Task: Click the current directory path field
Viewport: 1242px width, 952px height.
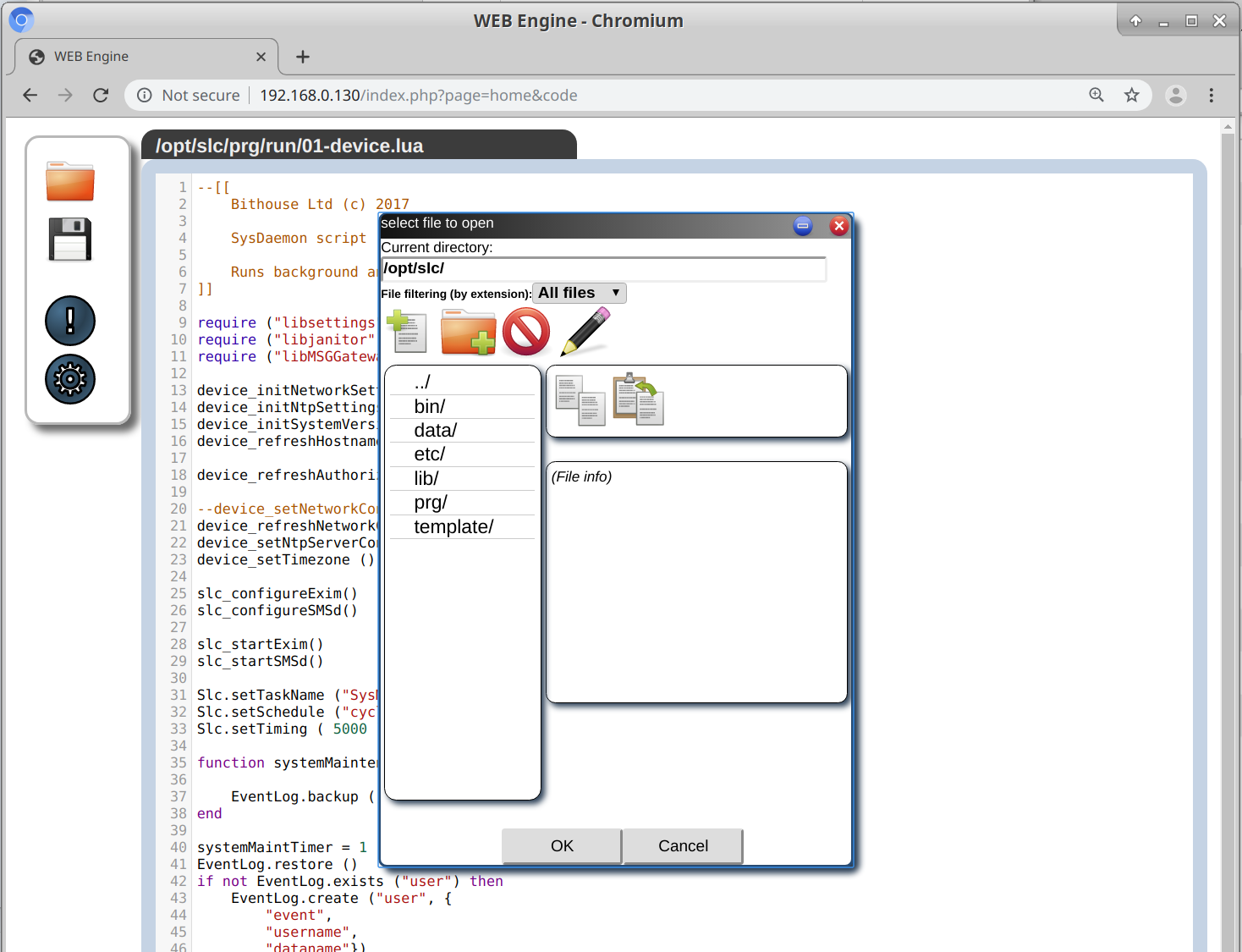Action: tap(603, 269)
